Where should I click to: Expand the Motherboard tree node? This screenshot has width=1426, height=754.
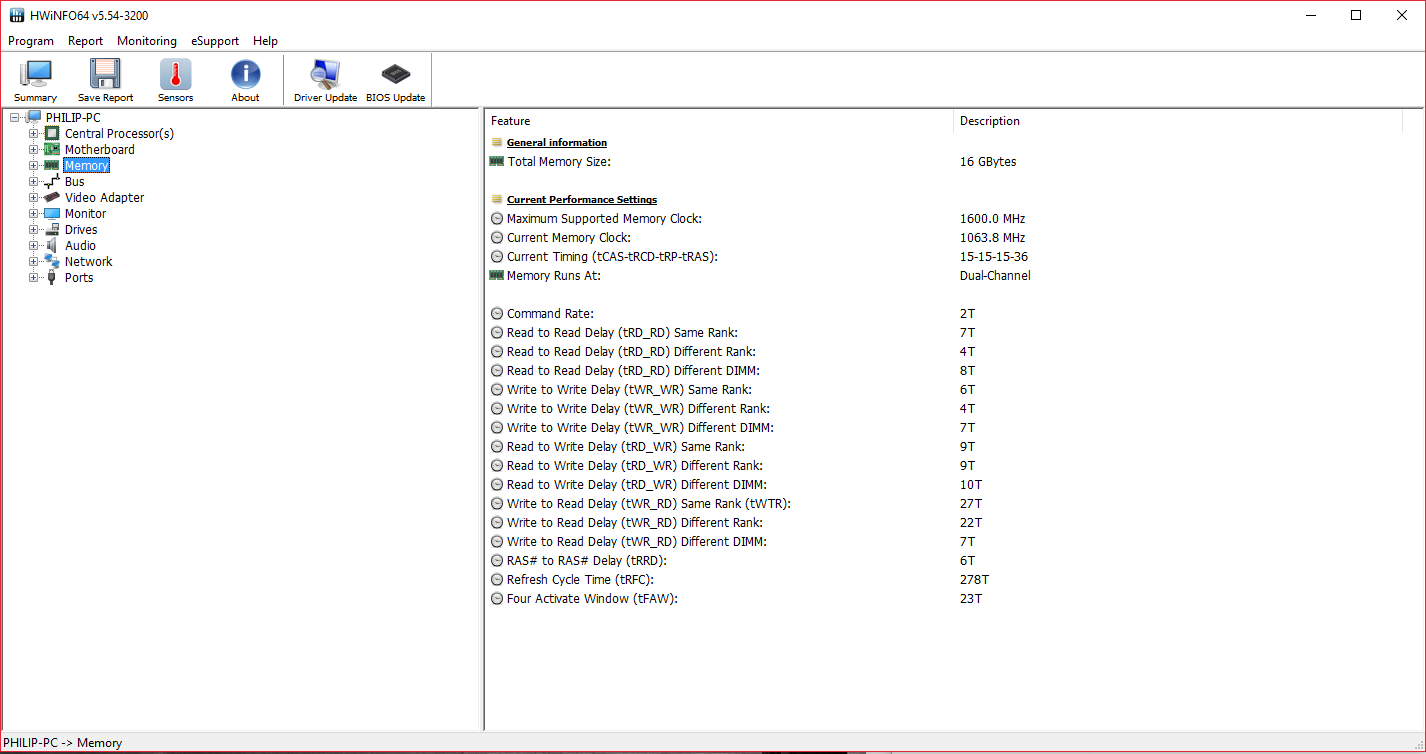(x=33, y=149)
